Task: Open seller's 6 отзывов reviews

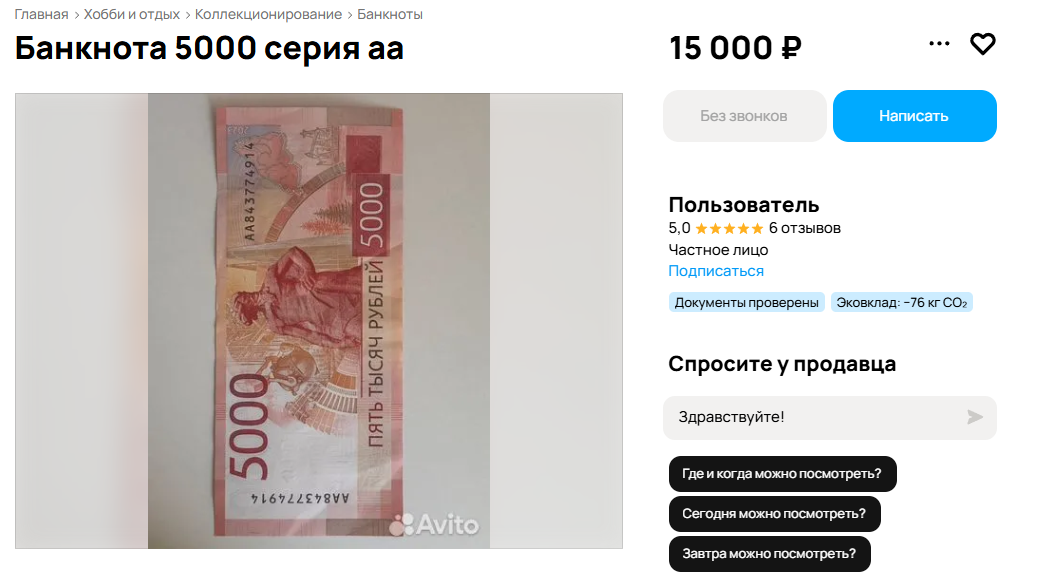Action: coord(804,228)
